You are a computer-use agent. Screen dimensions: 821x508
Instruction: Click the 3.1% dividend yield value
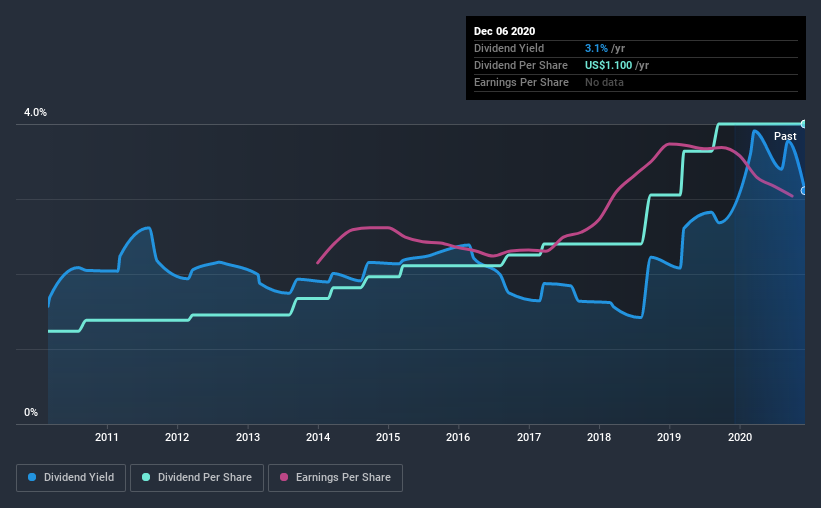(x=596, y=48)
